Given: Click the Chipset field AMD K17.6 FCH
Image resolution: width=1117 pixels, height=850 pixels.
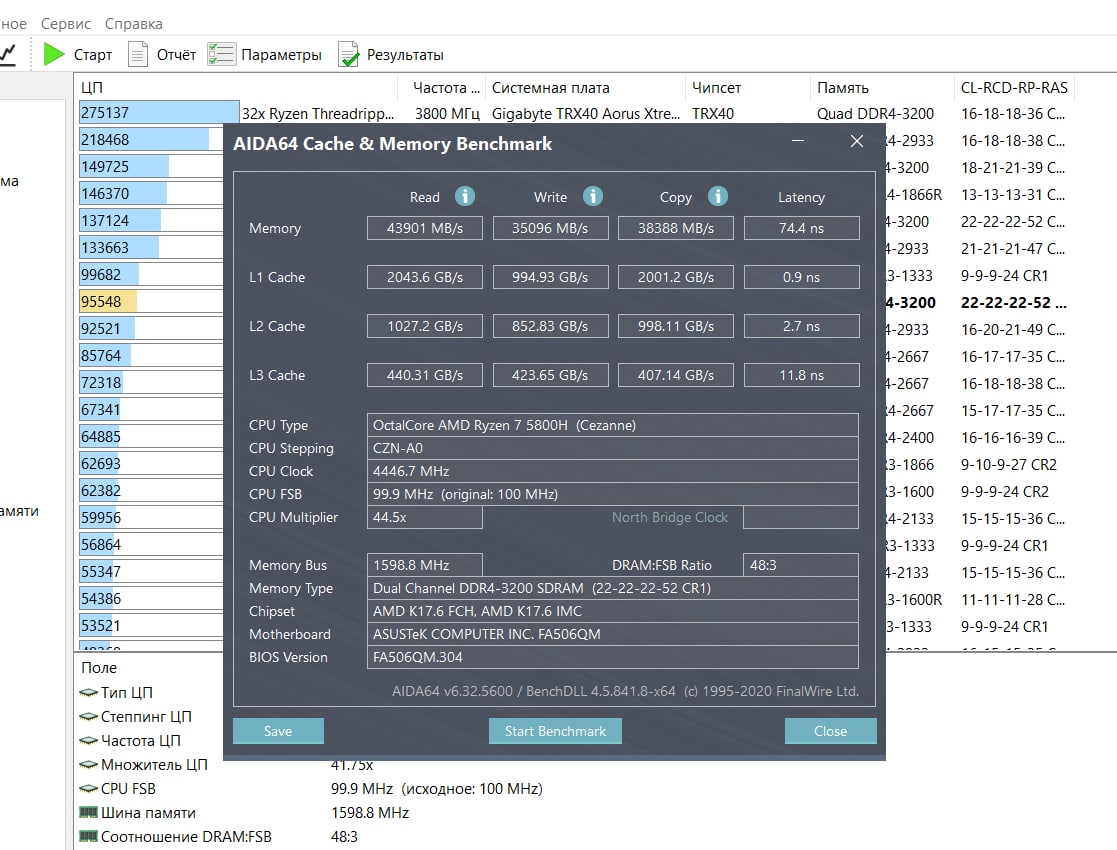Looking at the screenshot, I should pyautogui.click(x=613, y=611).
